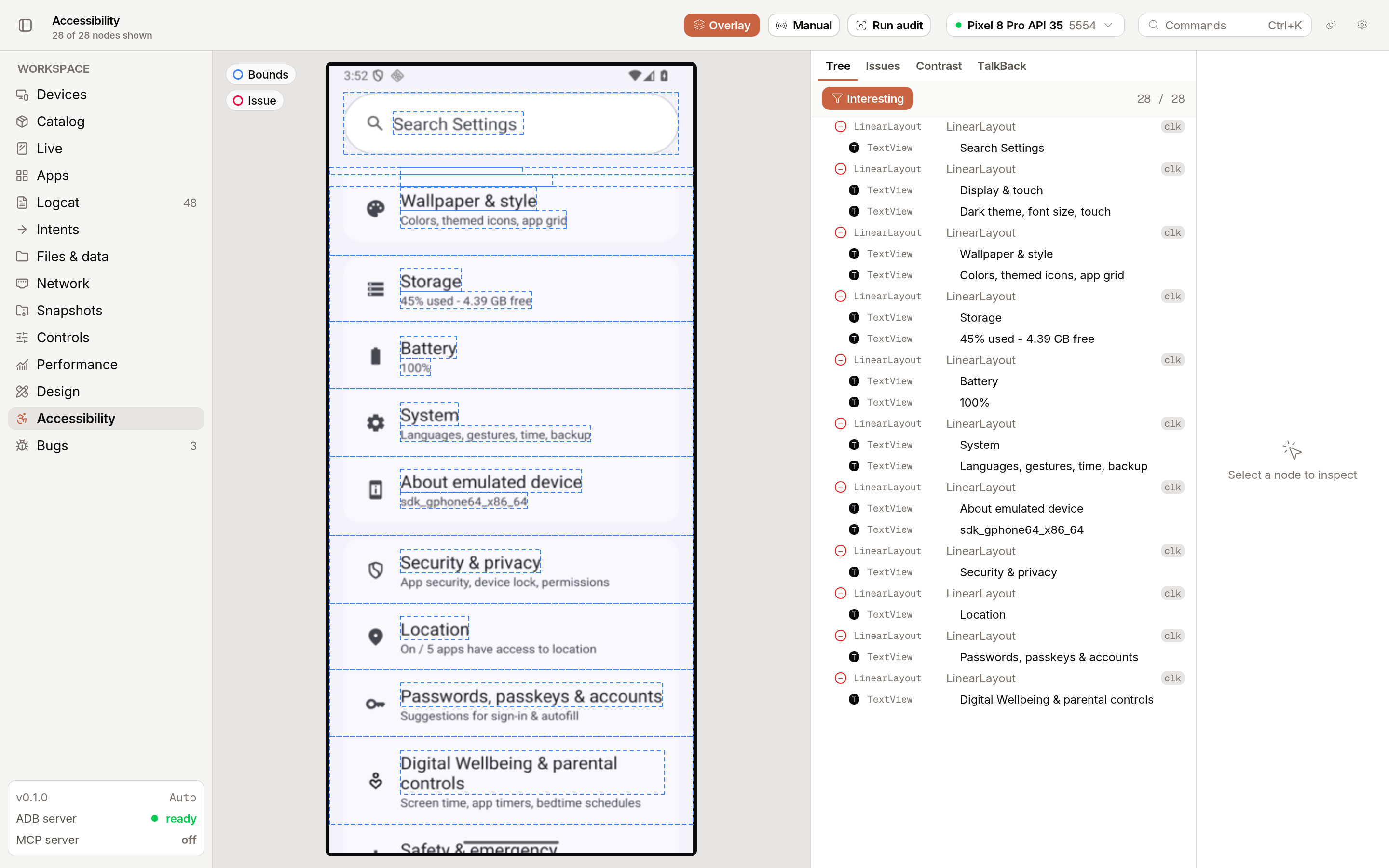This screenshot has width=1389, height=868.
Task: Tap the Location pin icon on device
Action: point(375,637)
